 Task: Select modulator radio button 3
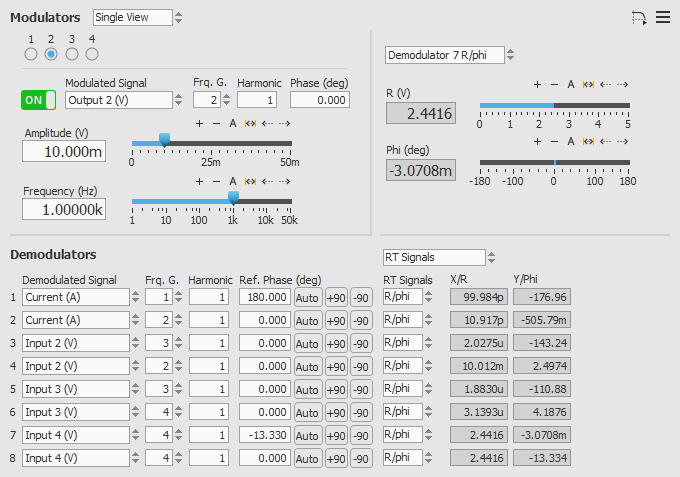click(72, 54)
